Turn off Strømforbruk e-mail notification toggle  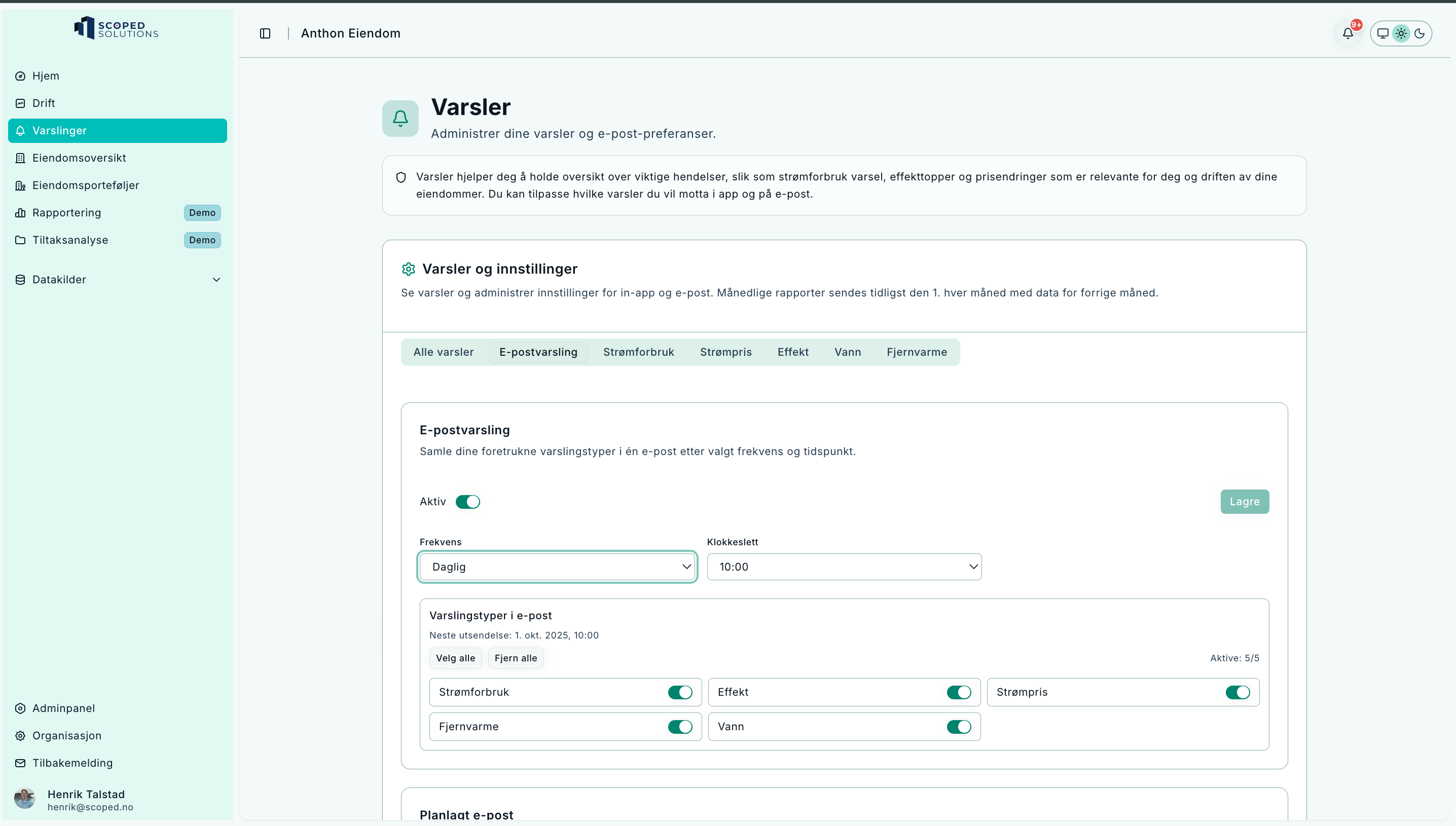[680, 692]
